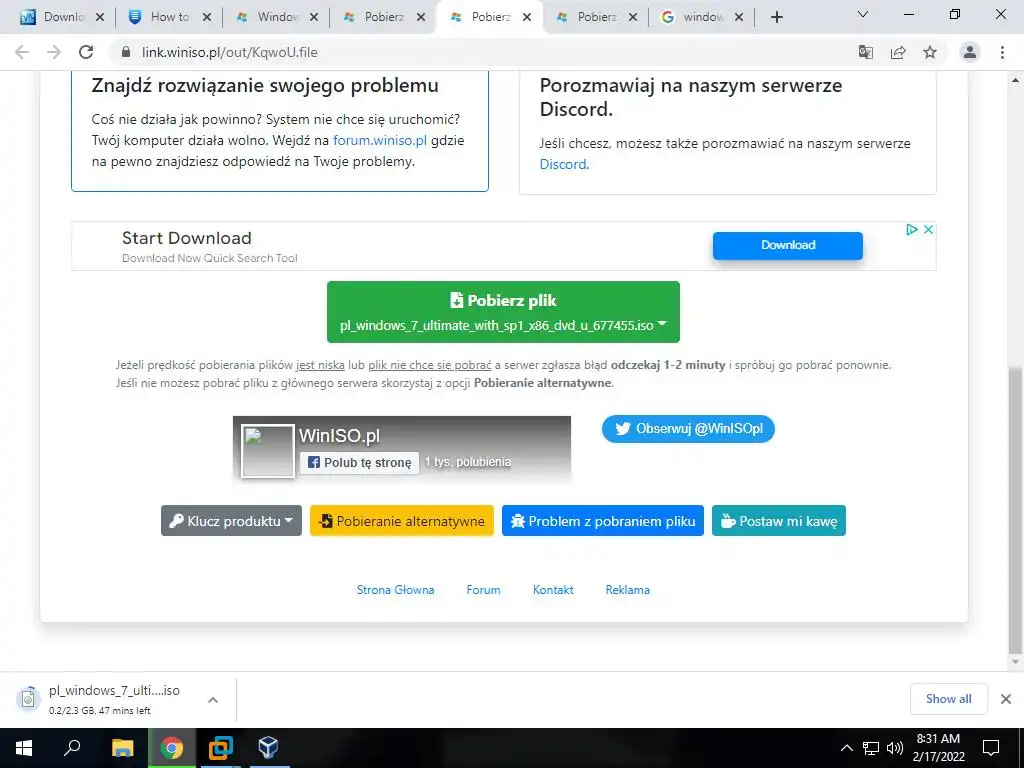Image resolution: width=1024 pixels, height=768 pixels.
Task: Click the address bar URL field
Action: (483, 52)
